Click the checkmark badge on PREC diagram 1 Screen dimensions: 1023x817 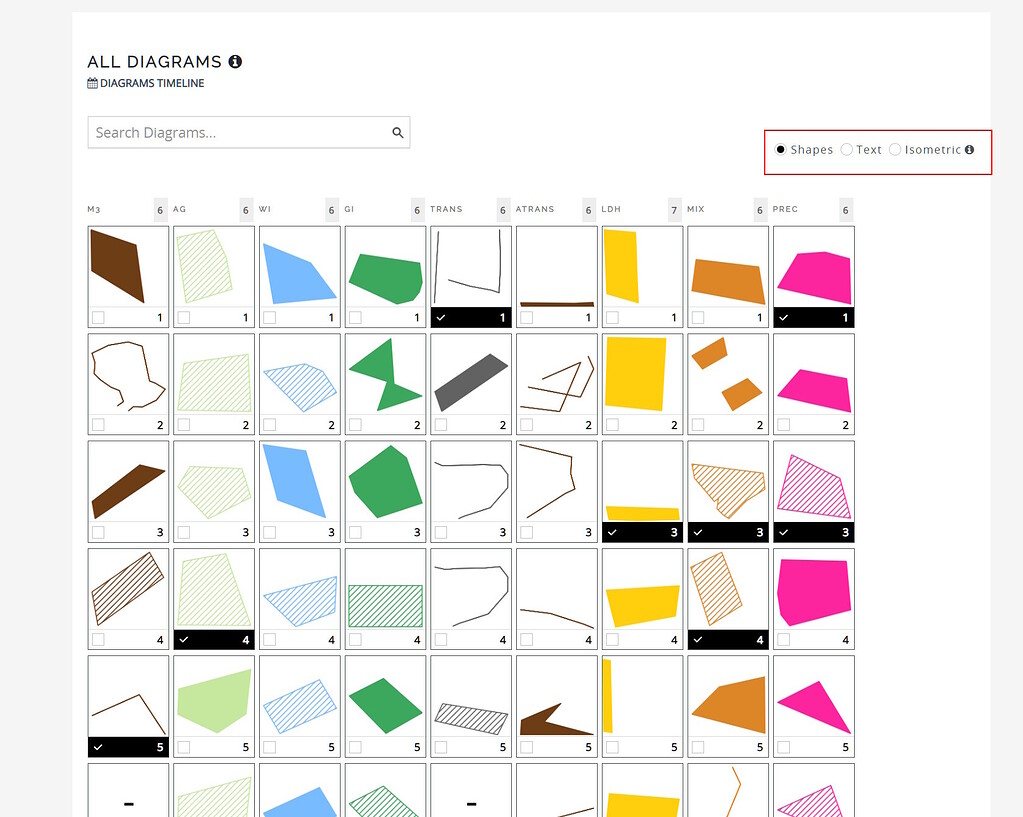click(x=784, y=317)
